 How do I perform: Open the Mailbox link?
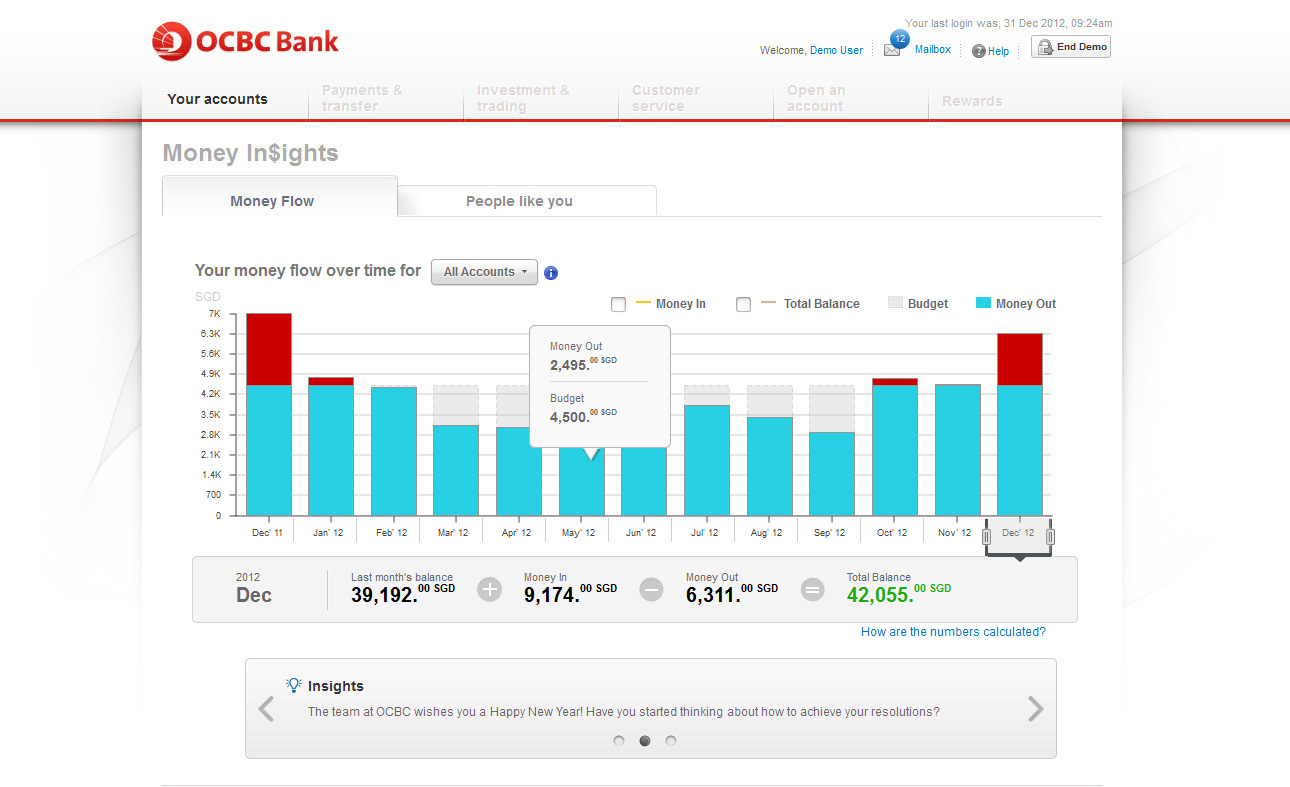pos(933,49)
